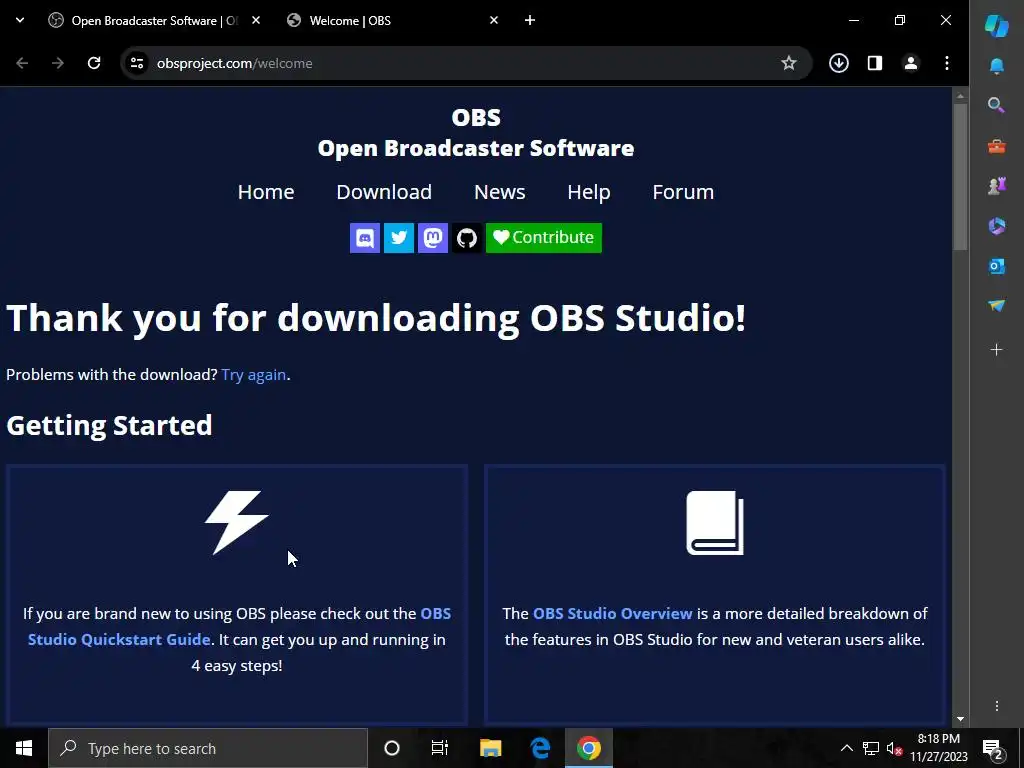The image size is (1024, 768).
Task: Open the OBS GitHub icon link
Action: pyautogui.click(x=466, y=238)
